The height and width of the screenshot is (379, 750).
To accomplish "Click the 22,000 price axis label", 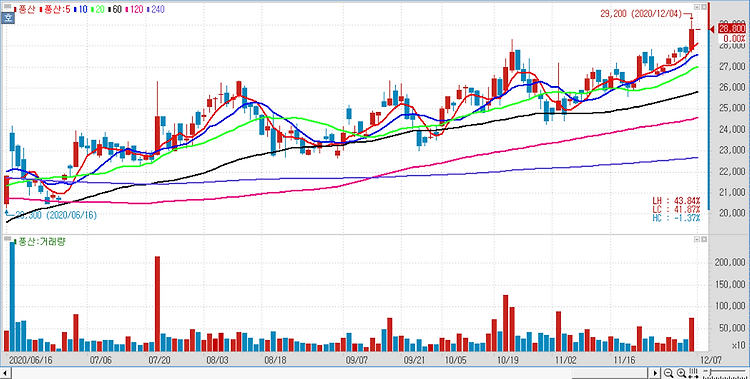I will tap(732, 171).
